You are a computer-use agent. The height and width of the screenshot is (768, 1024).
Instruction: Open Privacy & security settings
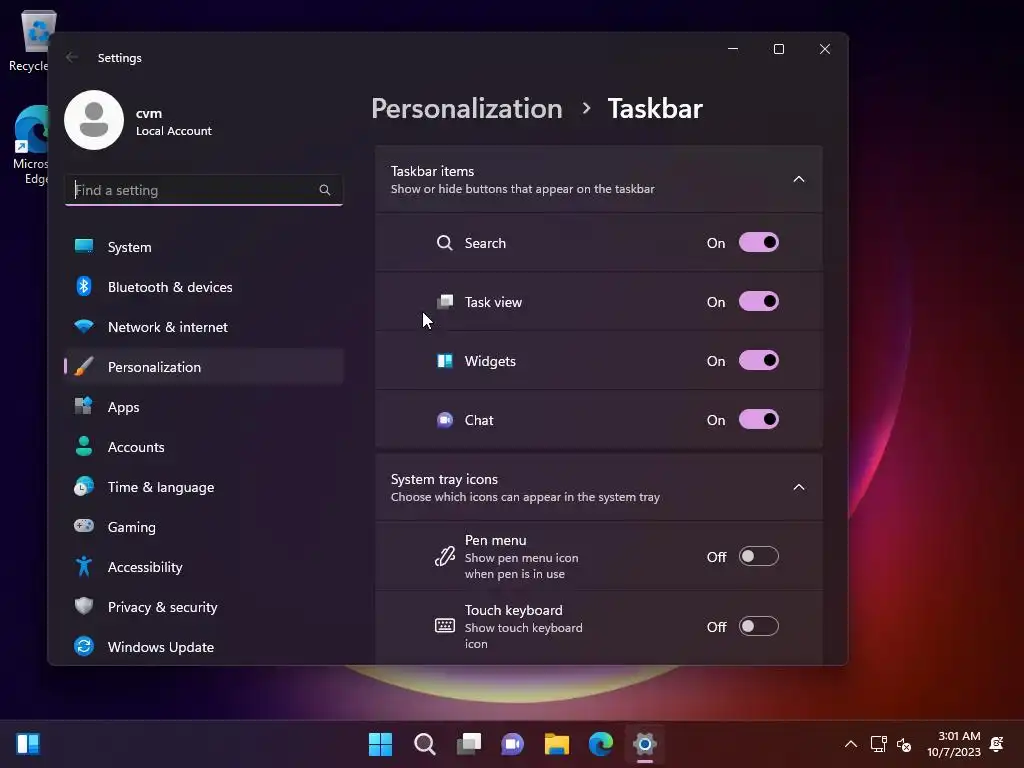(x=204, y=607)
